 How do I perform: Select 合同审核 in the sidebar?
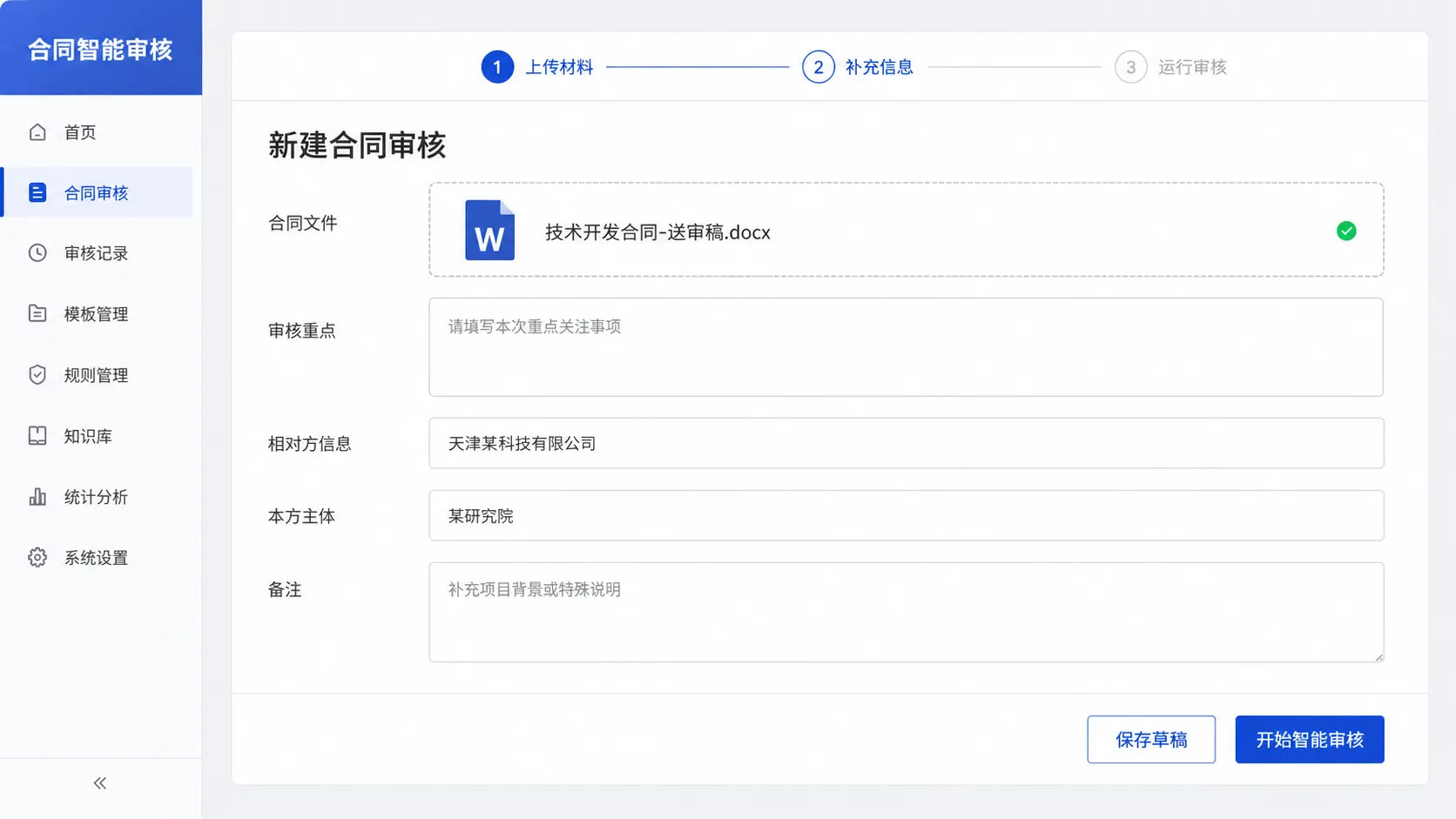tap(97, 192)
